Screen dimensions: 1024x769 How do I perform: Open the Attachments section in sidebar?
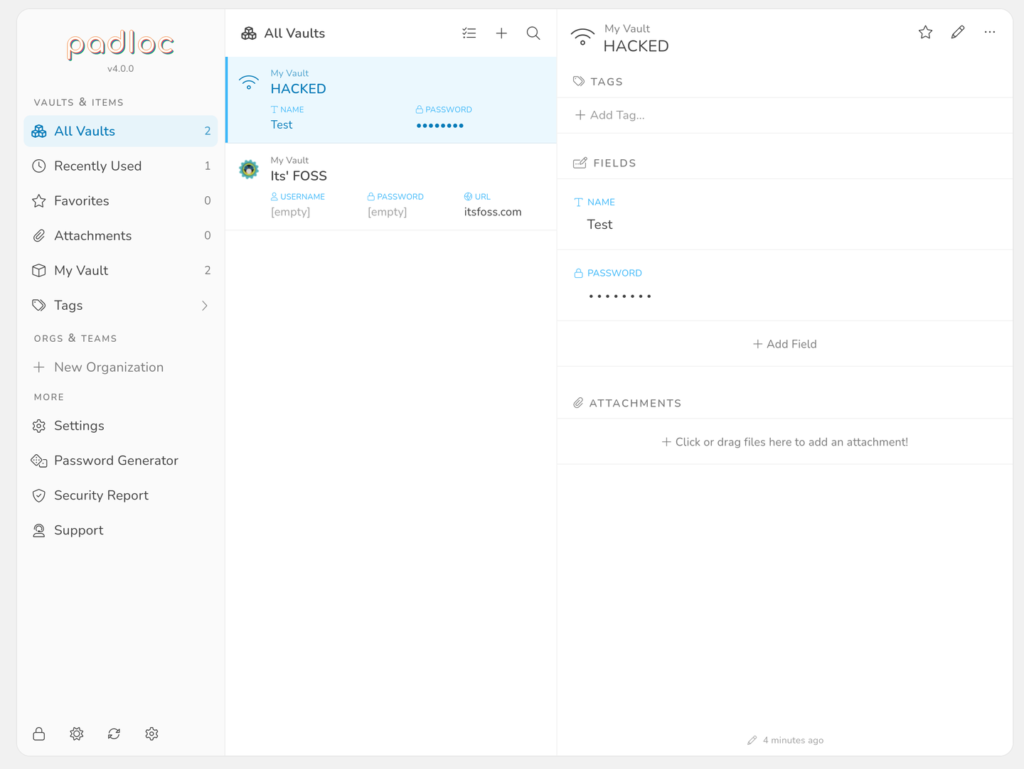(121, 236)
